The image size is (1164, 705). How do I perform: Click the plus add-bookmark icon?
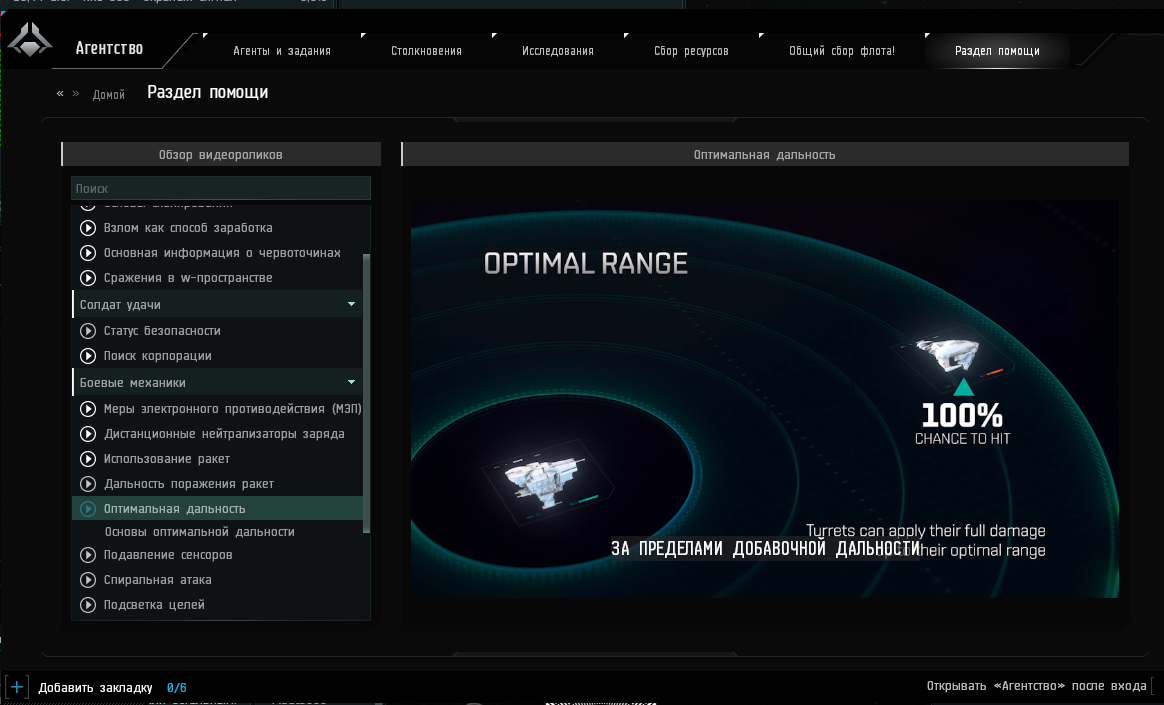click(x=16, y=687)
